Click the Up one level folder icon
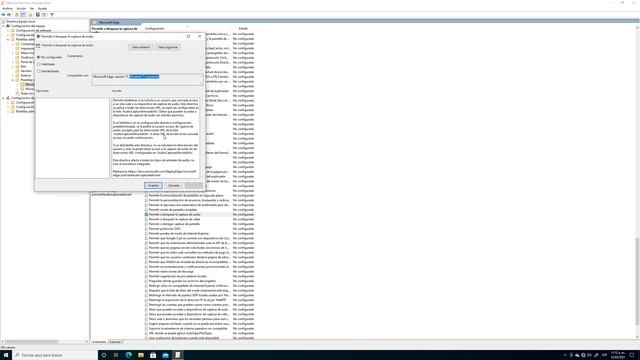640x360 pixels. [x=17, y=15]
